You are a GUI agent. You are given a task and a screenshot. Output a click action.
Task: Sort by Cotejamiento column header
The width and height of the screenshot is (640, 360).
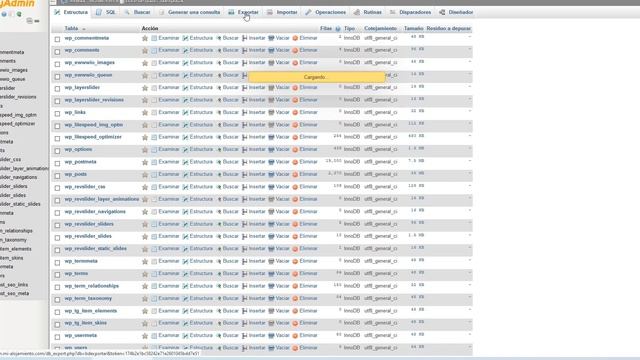(x=380, y=29)
